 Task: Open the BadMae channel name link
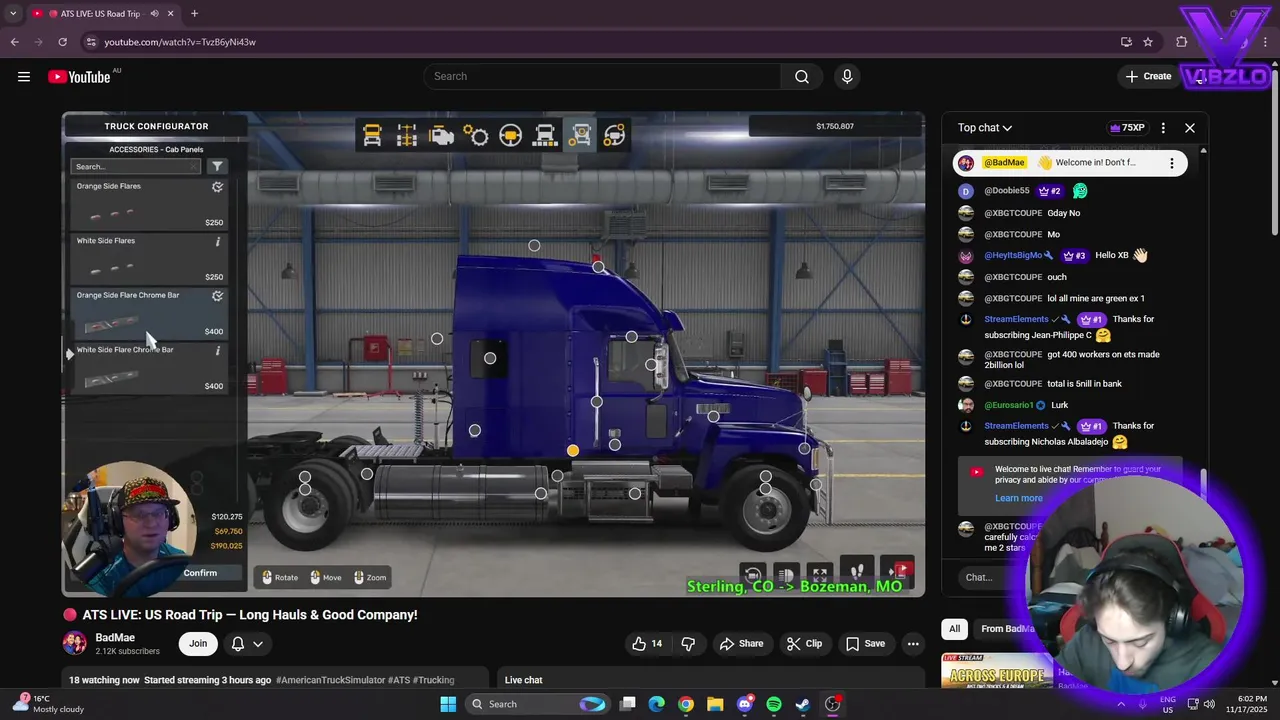115,638
